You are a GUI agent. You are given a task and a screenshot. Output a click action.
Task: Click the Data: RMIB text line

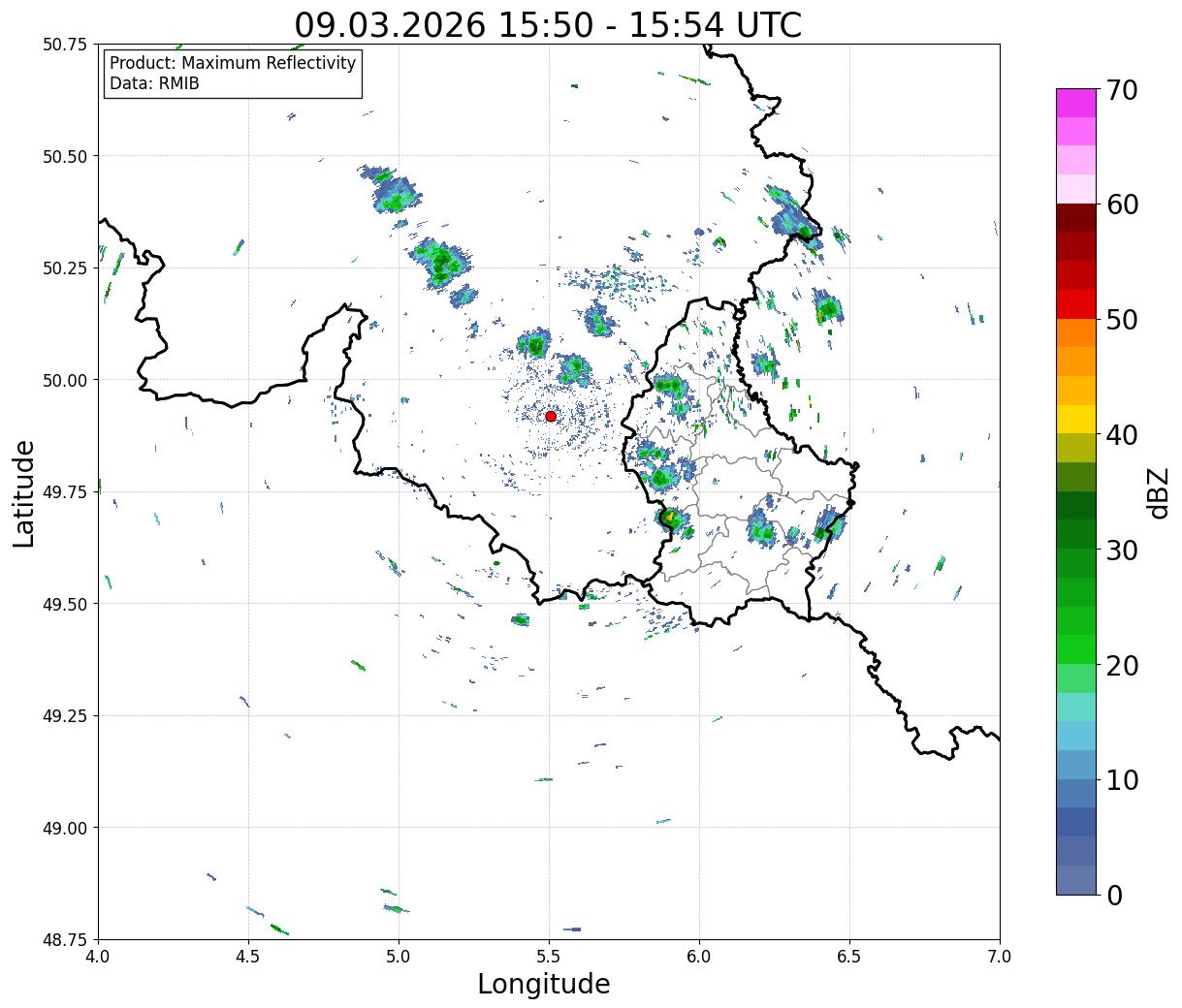(x=154, y=84)
